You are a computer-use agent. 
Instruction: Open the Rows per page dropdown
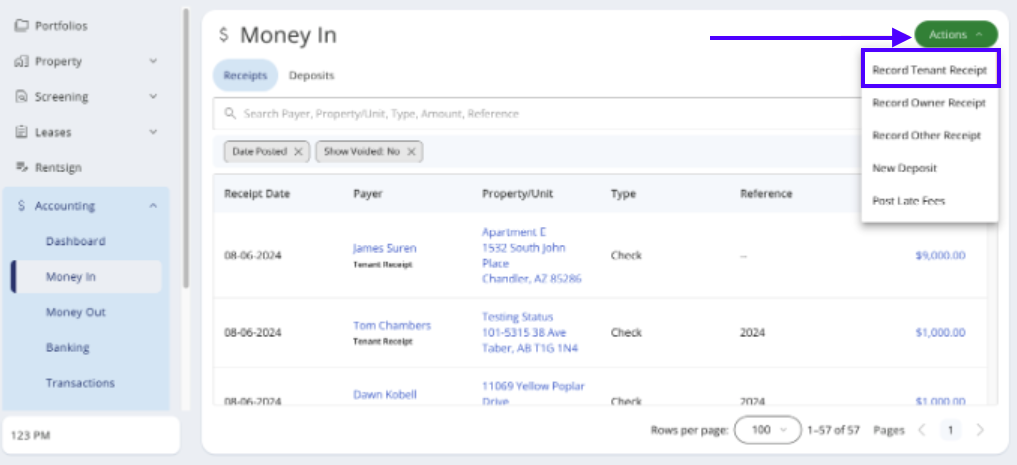[x=767, y=430]
